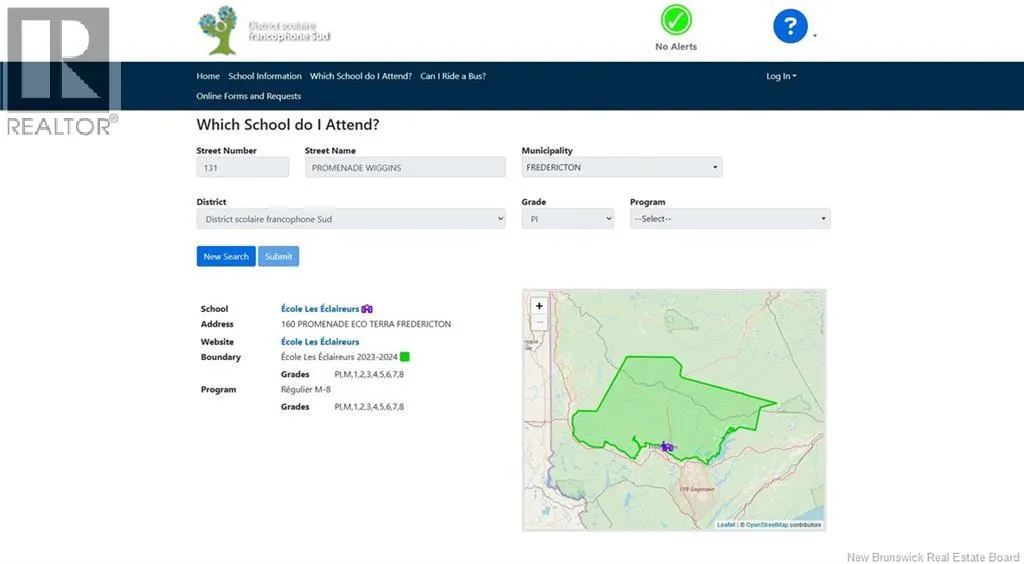
Task: Zoom in on the map with plus button
Action: (539, 306)
